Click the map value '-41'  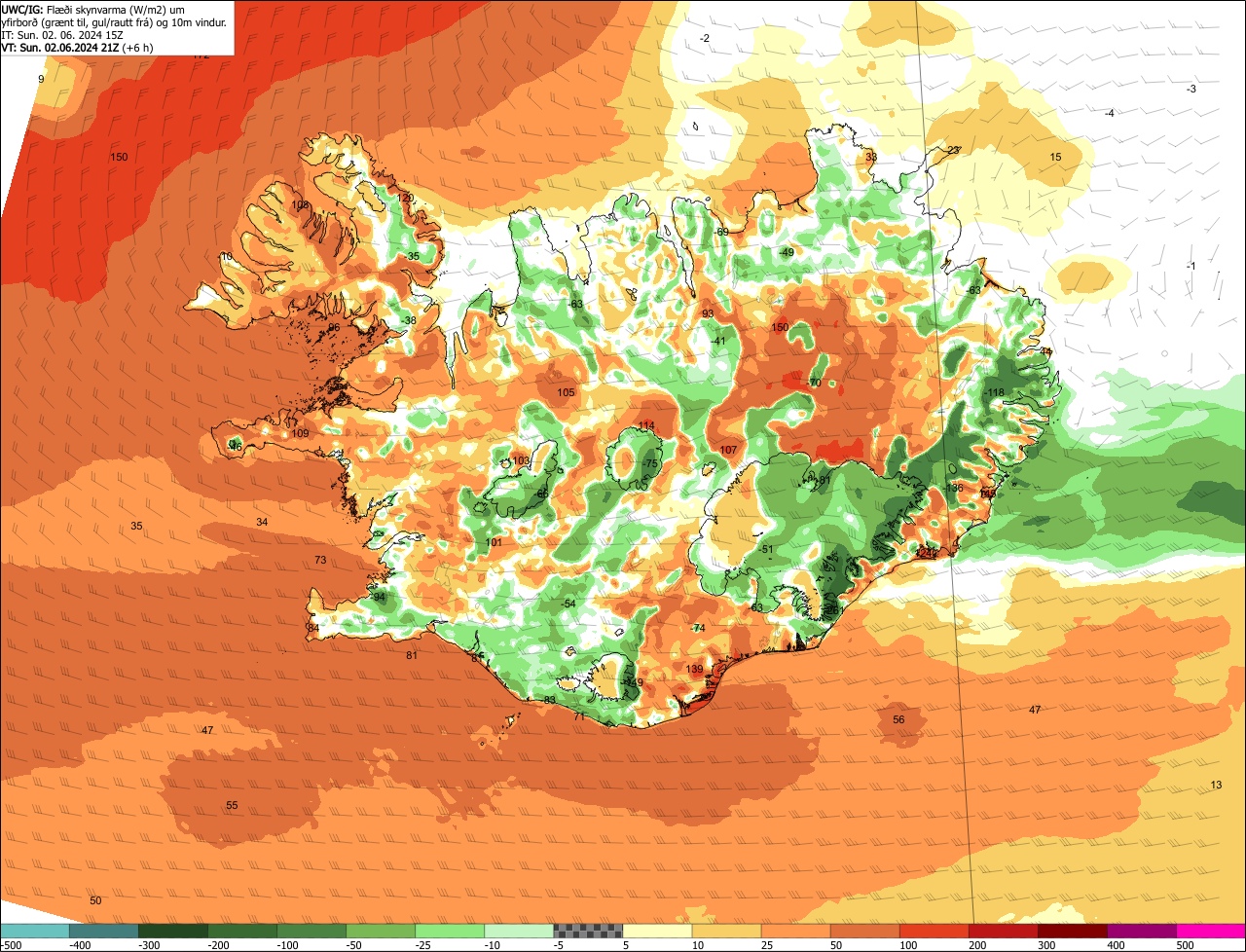pos(719,341)
